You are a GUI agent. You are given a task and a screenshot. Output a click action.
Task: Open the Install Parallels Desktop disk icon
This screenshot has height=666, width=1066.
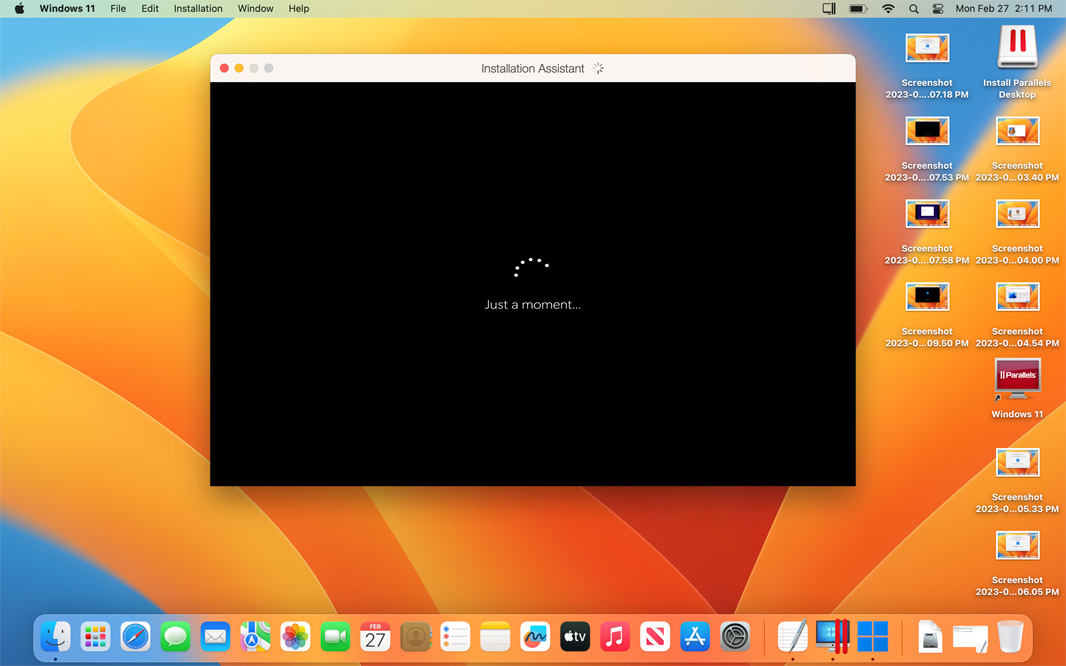[x=1017, y=49]
